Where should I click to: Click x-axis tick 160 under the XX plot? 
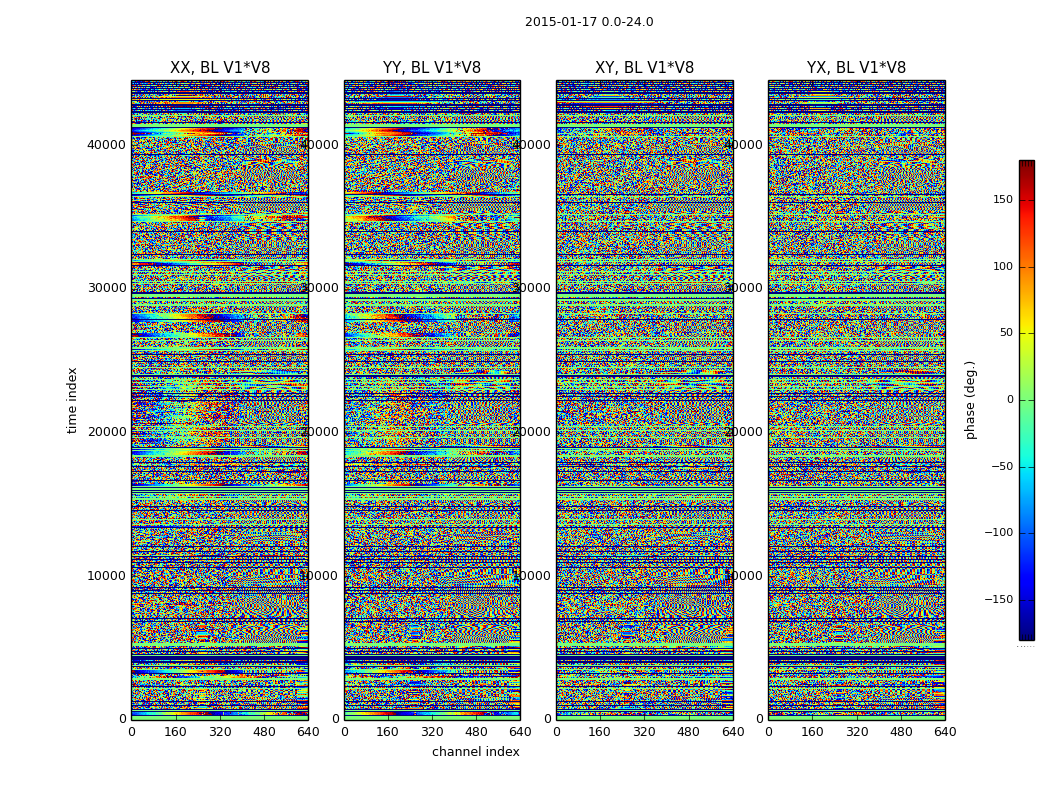tap(175, 732)
